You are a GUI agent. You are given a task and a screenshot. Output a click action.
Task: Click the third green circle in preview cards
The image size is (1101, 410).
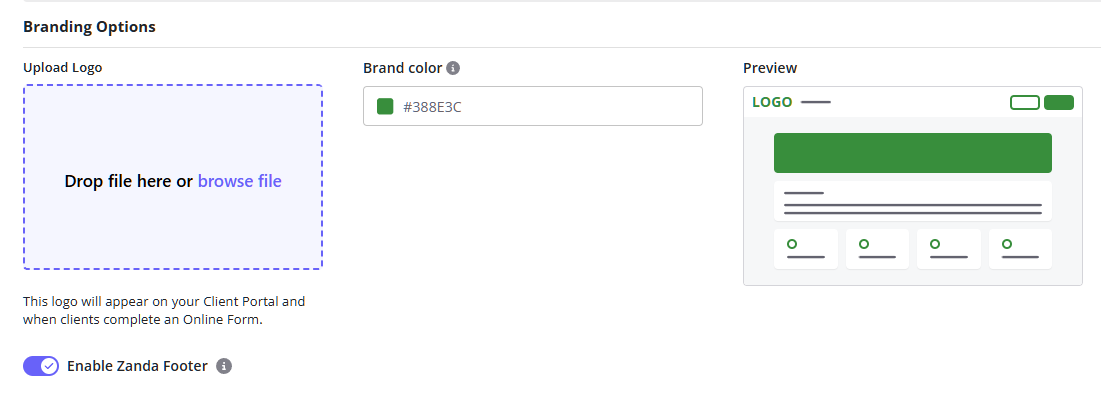[x=935, y=244]
